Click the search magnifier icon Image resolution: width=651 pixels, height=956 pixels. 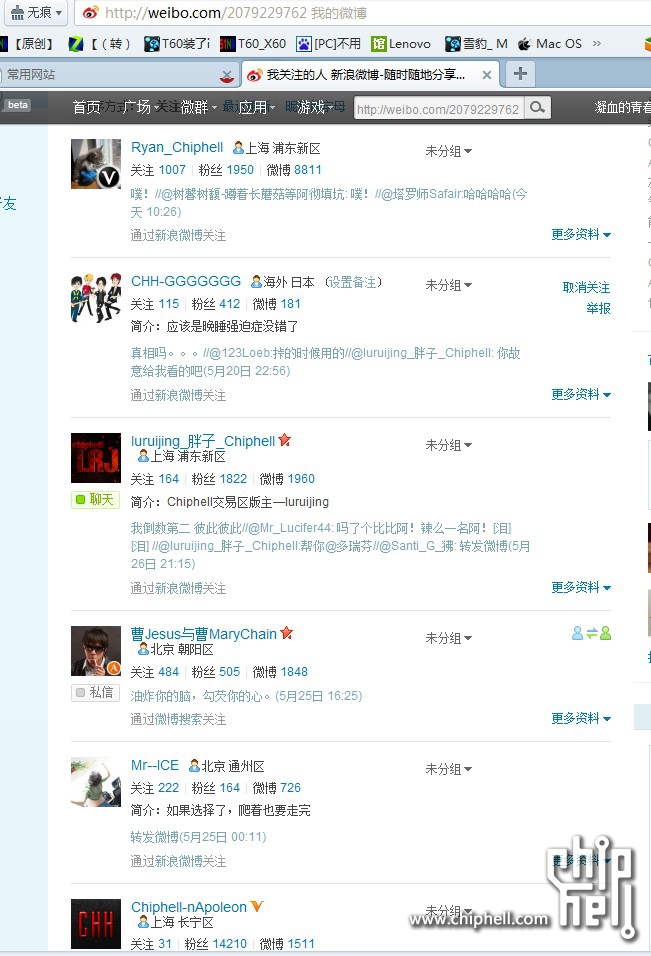pos(537,107)
